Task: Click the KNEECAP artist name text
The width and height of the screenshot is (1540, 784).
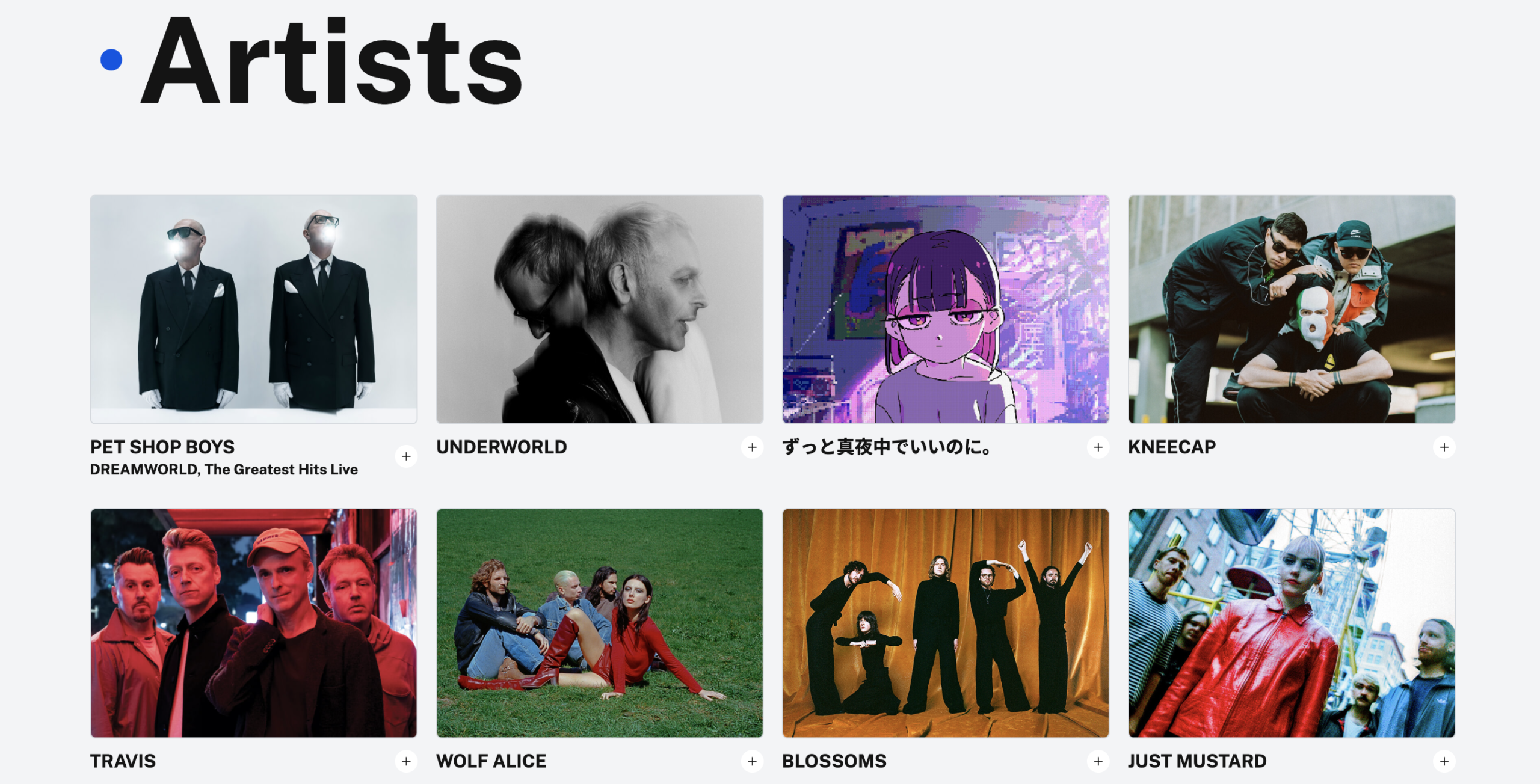Action: (1171, 447)
